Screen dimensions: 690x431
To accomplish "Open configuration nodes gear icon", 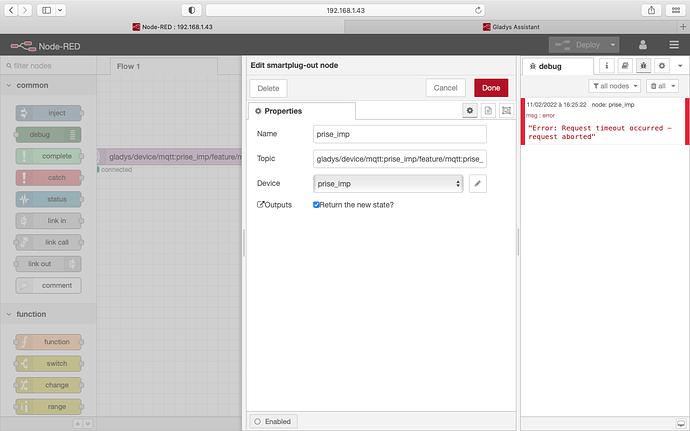I will point(662,66).
